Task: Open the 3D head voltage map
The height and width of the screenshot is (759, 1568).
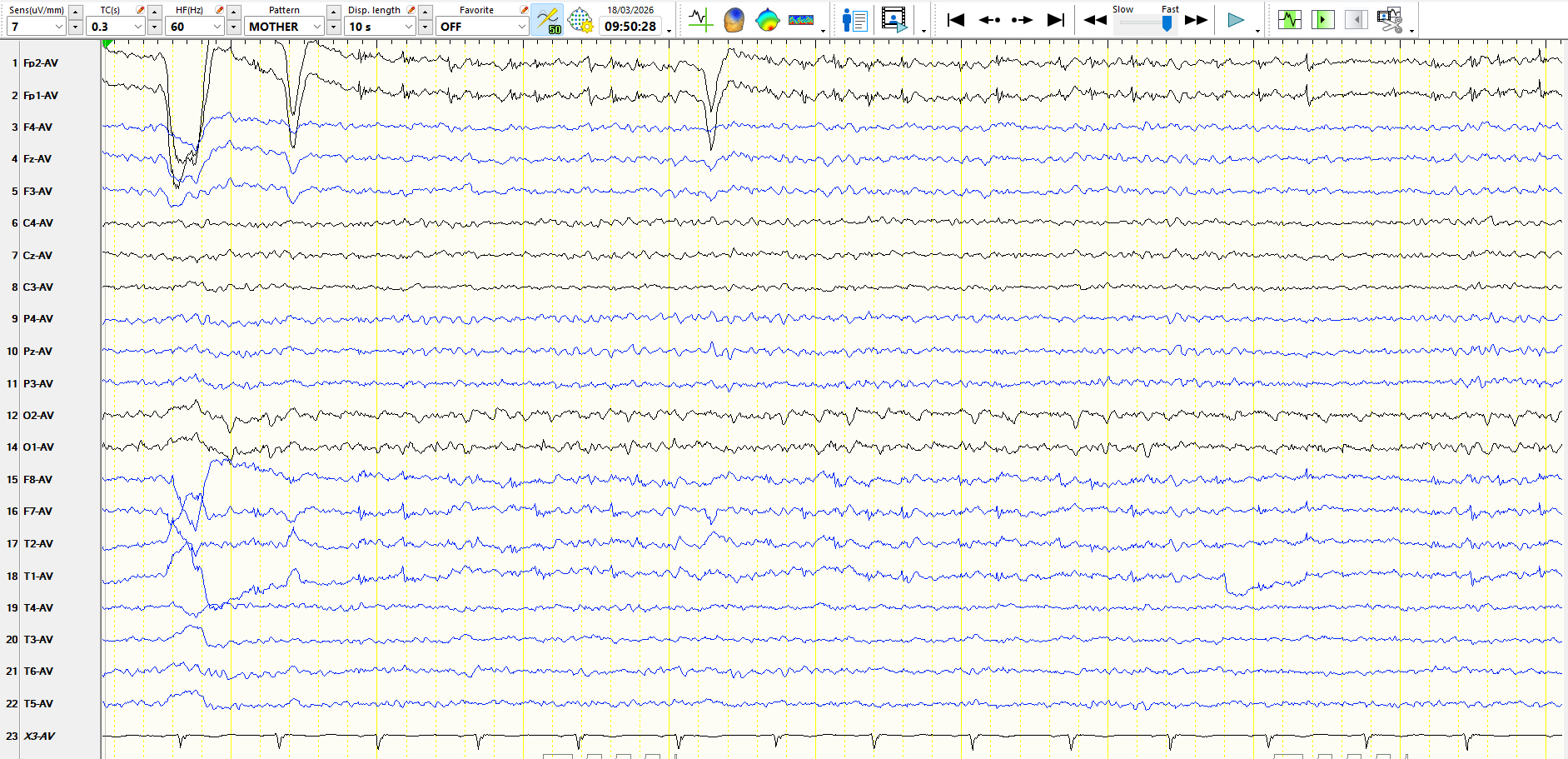Action: (x=734, y=19)
